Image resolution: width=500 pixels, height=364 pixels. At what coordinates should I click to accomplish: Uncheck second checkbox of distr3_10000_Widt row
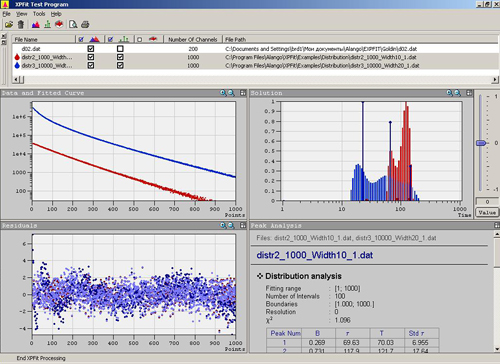tap(120, 65)
